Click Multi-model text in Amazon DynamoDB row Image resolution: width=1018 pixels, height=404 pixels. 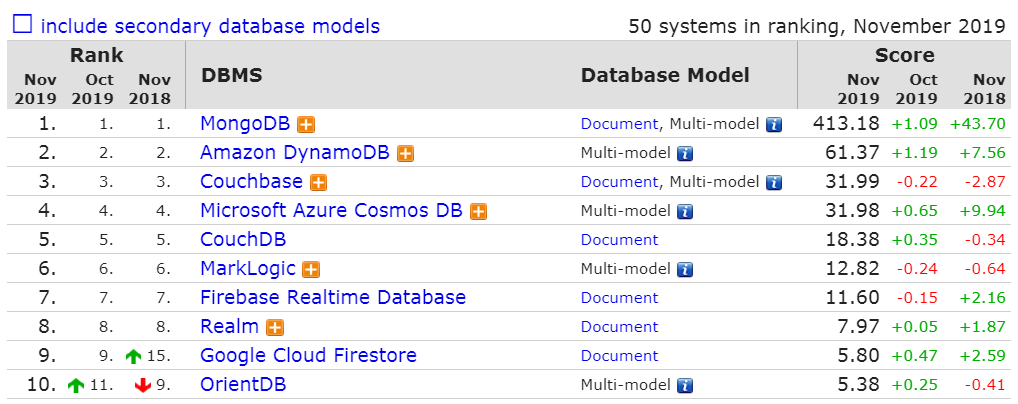626,153
